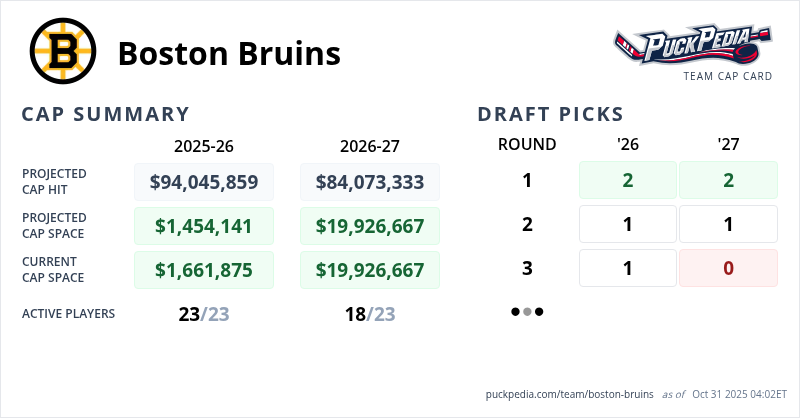Click 2026-27 current cap space value
The width and height of the screenshot is (800, 418).
(x=370, y=270)
